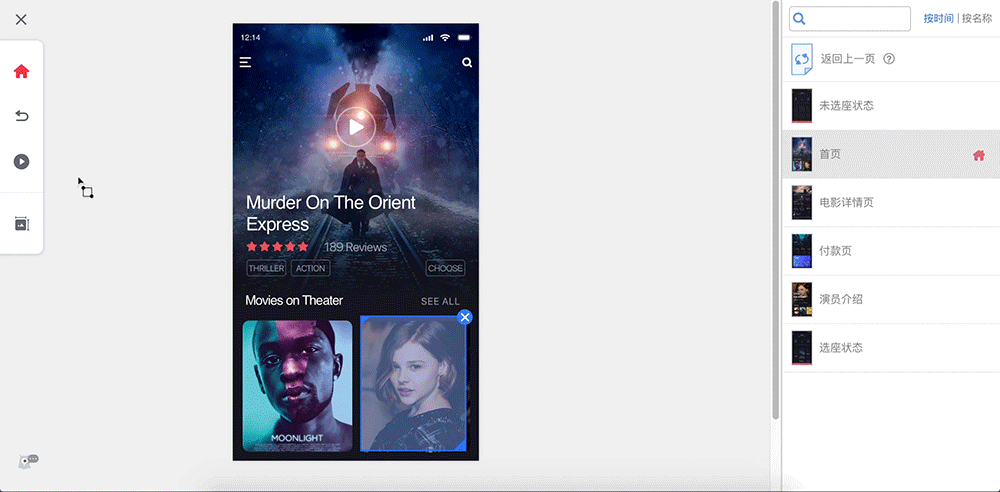Click the 电影详情页 page thumbnail
The image size is (1000, 492).
click(x=802, y=203)
